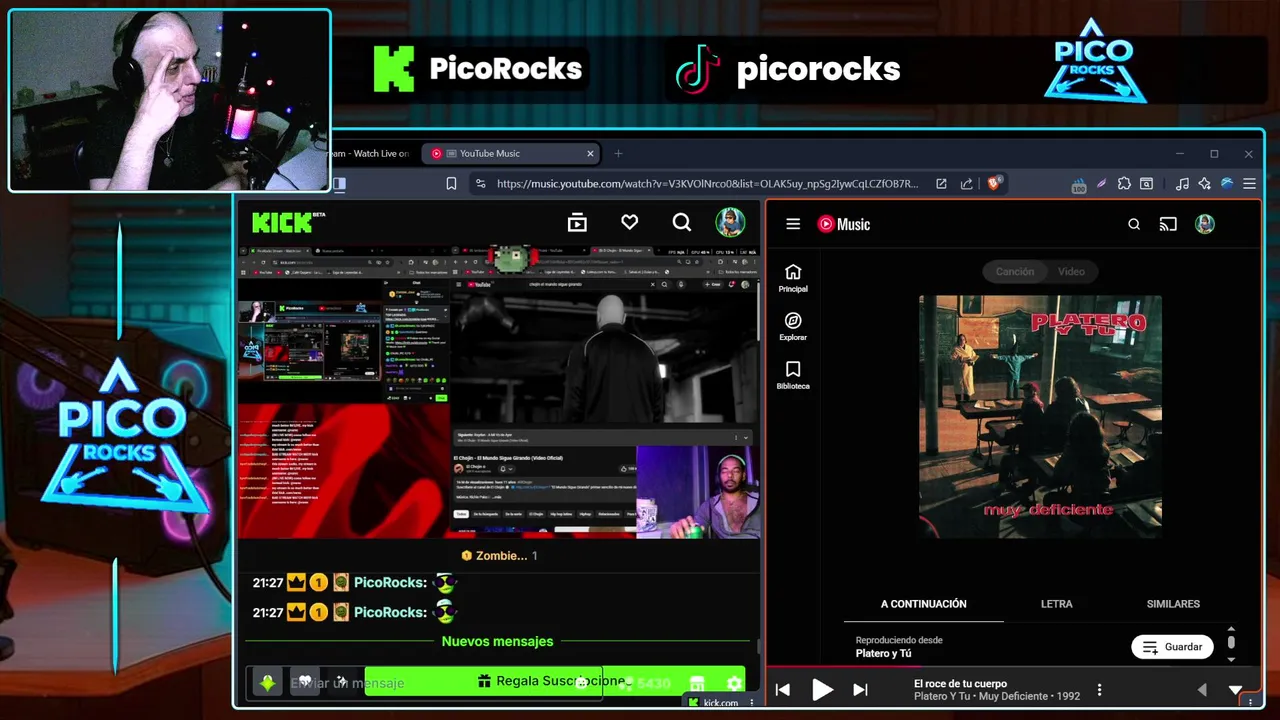Open Leo AI sparkle icon in toolbar

coord(1204,184)
